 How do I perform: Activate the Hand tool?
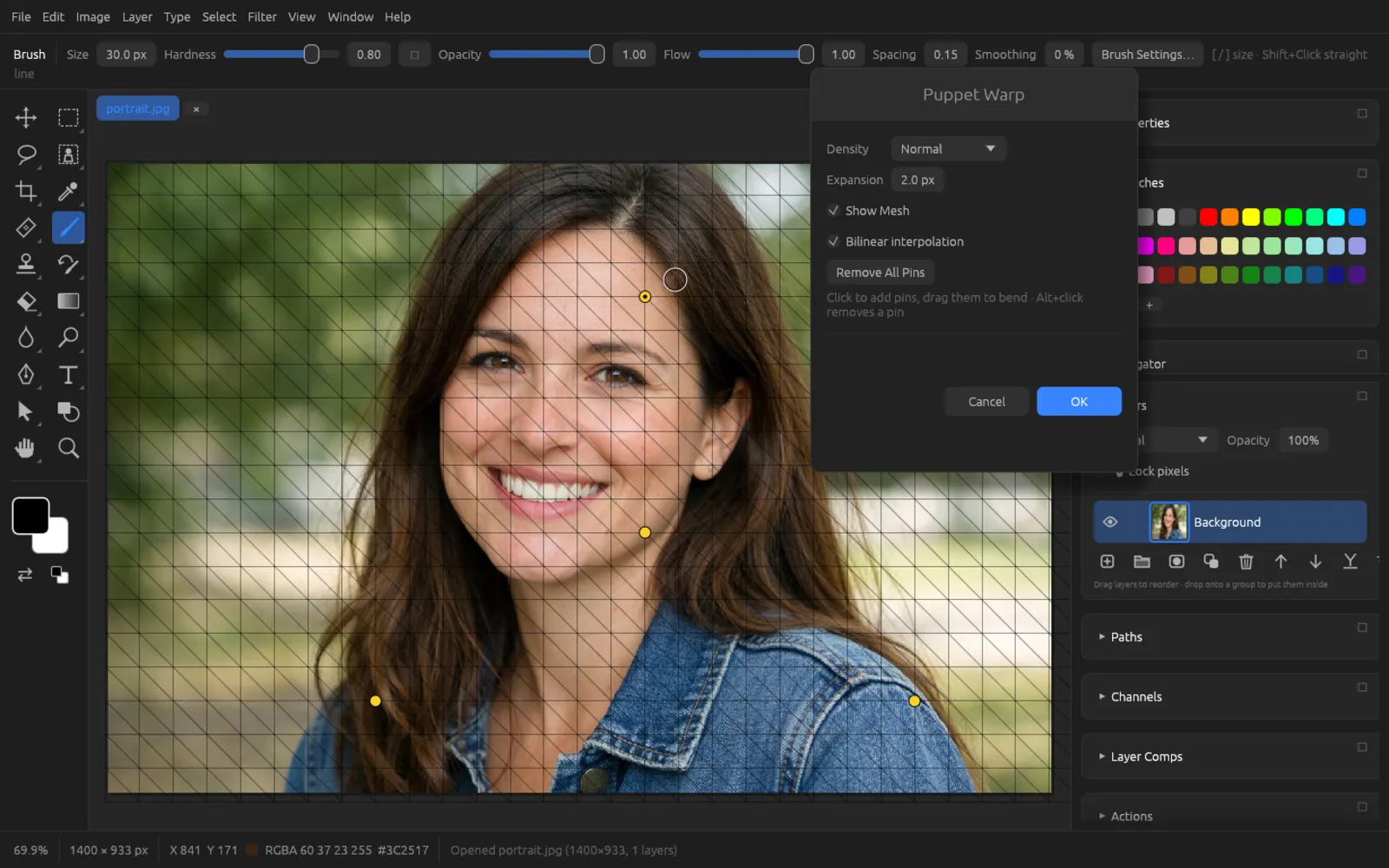pos(26,448)
